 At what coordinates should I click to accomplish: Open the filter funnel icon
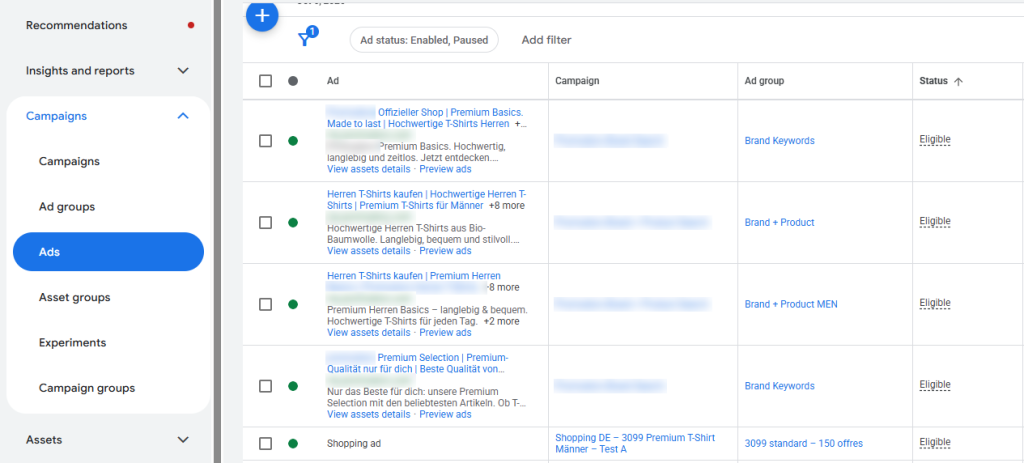(305, 39)
